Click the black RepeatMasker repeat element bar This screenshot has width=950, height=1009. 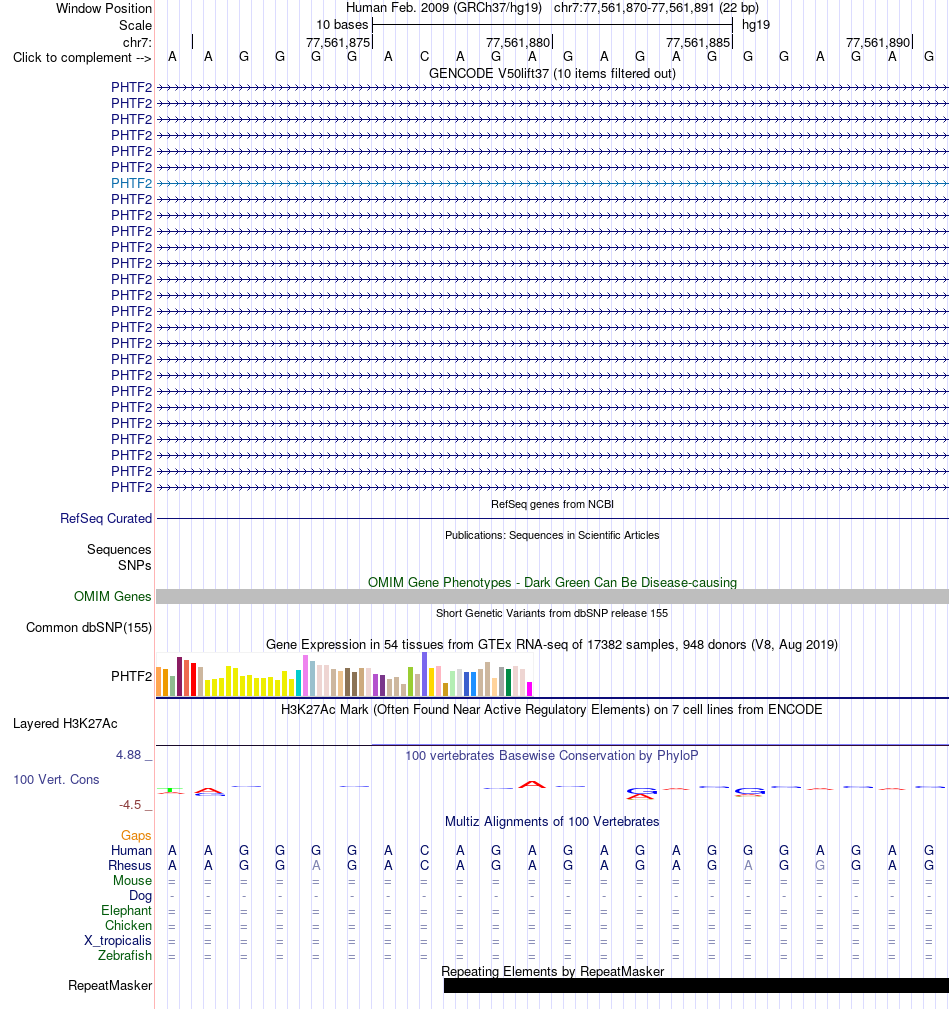tap(696, 985)
